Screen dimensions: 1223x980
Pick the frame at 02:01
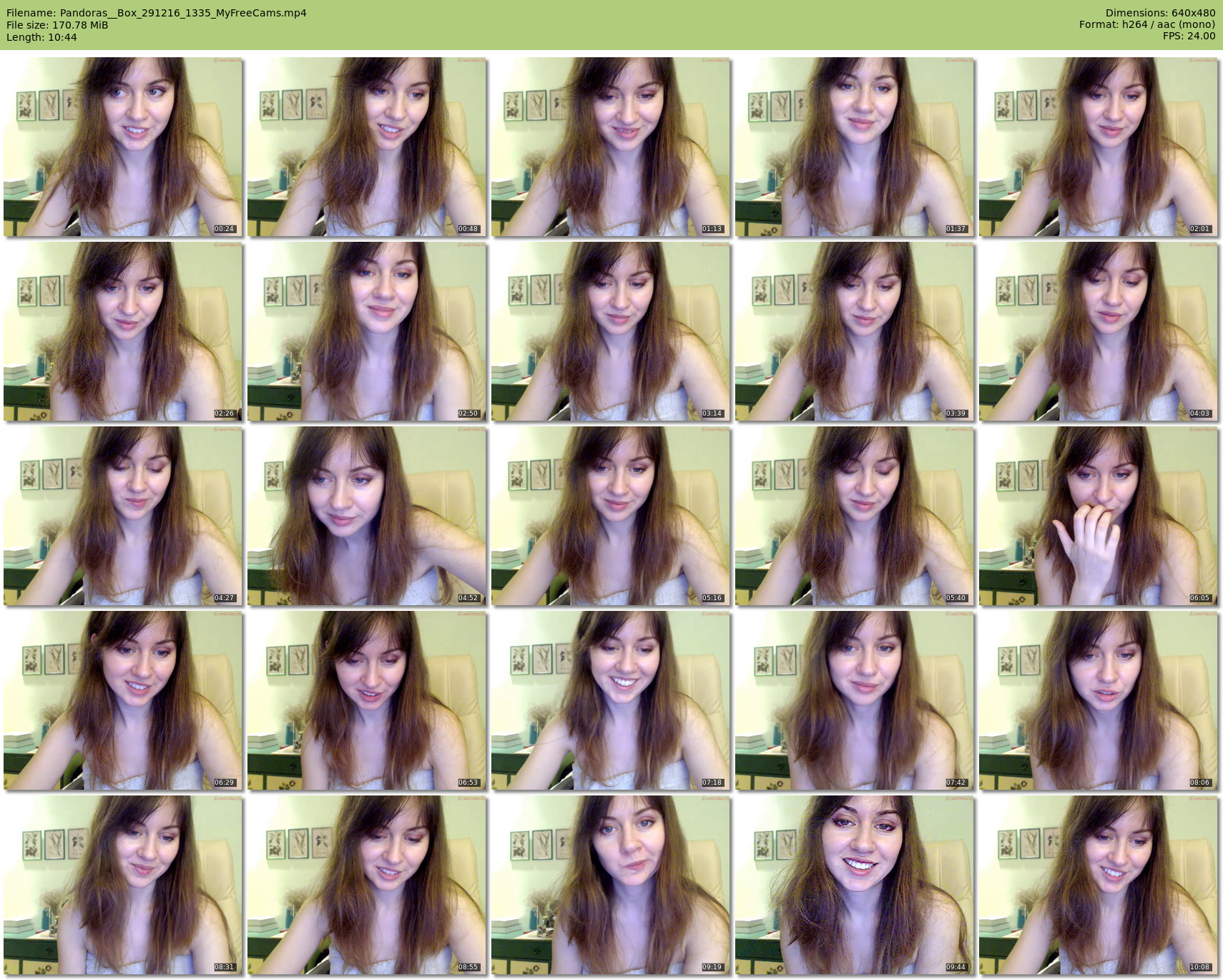[1098, 147]
